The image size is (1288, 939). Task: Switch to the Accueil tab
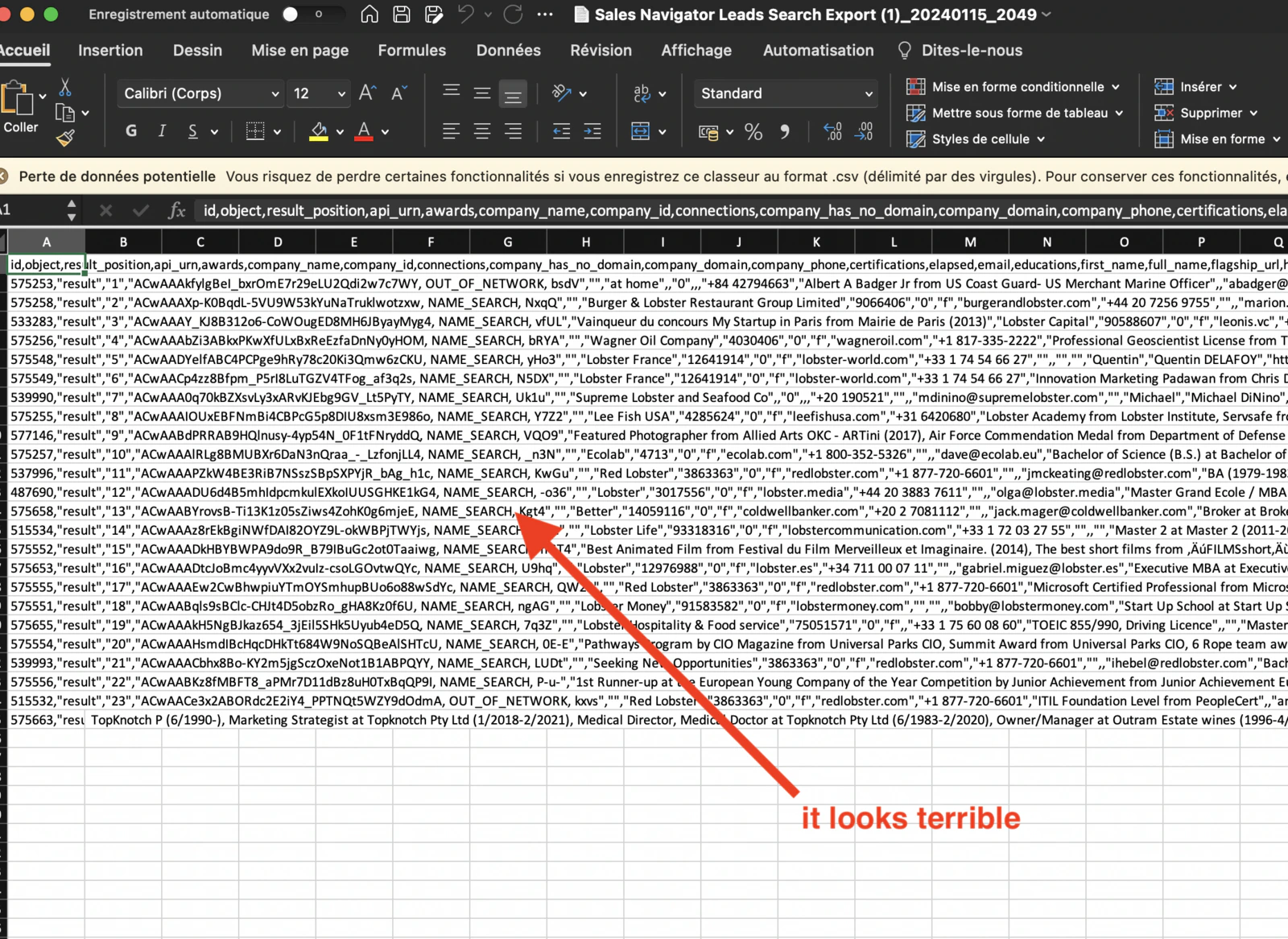[x=25, y=50]
